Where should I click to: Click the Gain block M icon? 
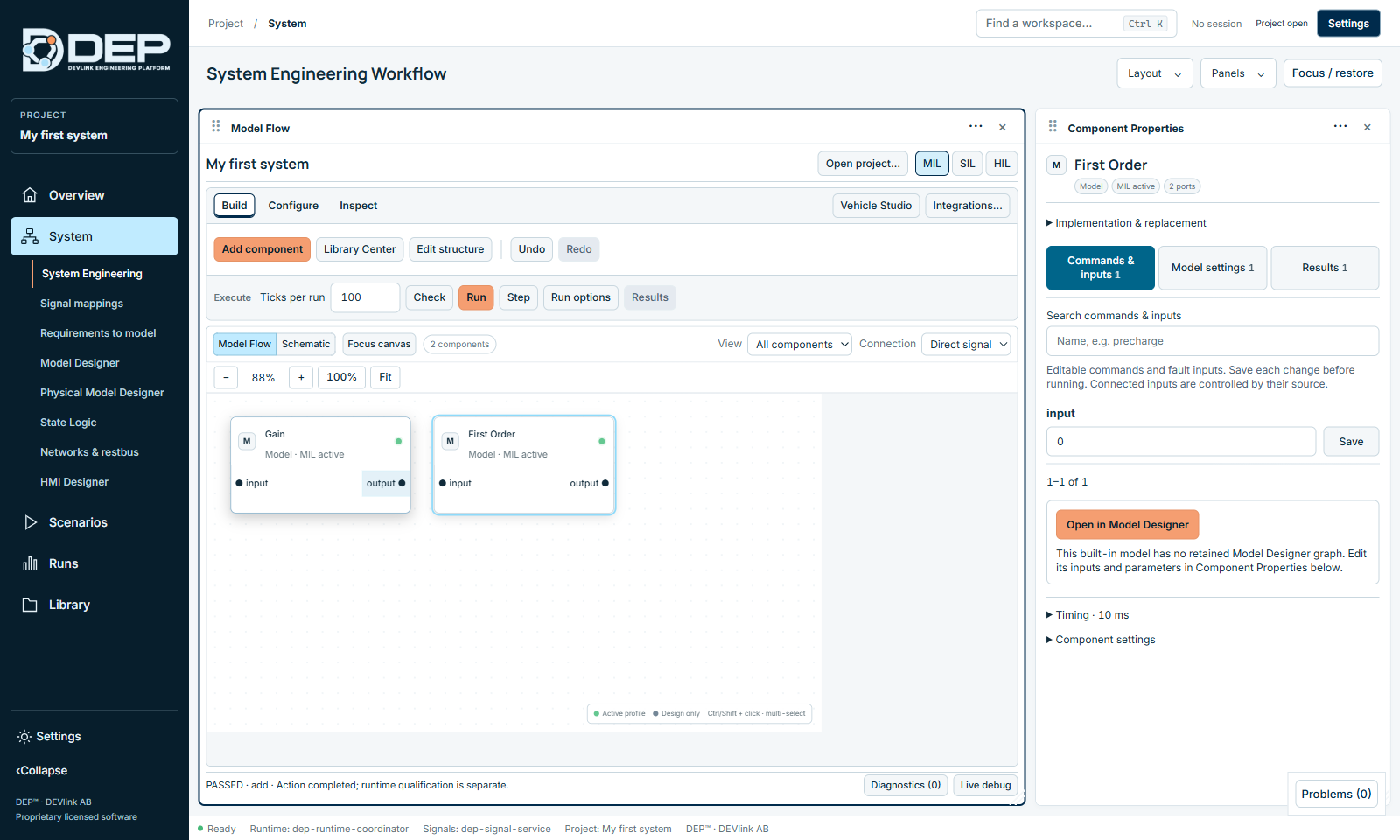pos(247,441)
